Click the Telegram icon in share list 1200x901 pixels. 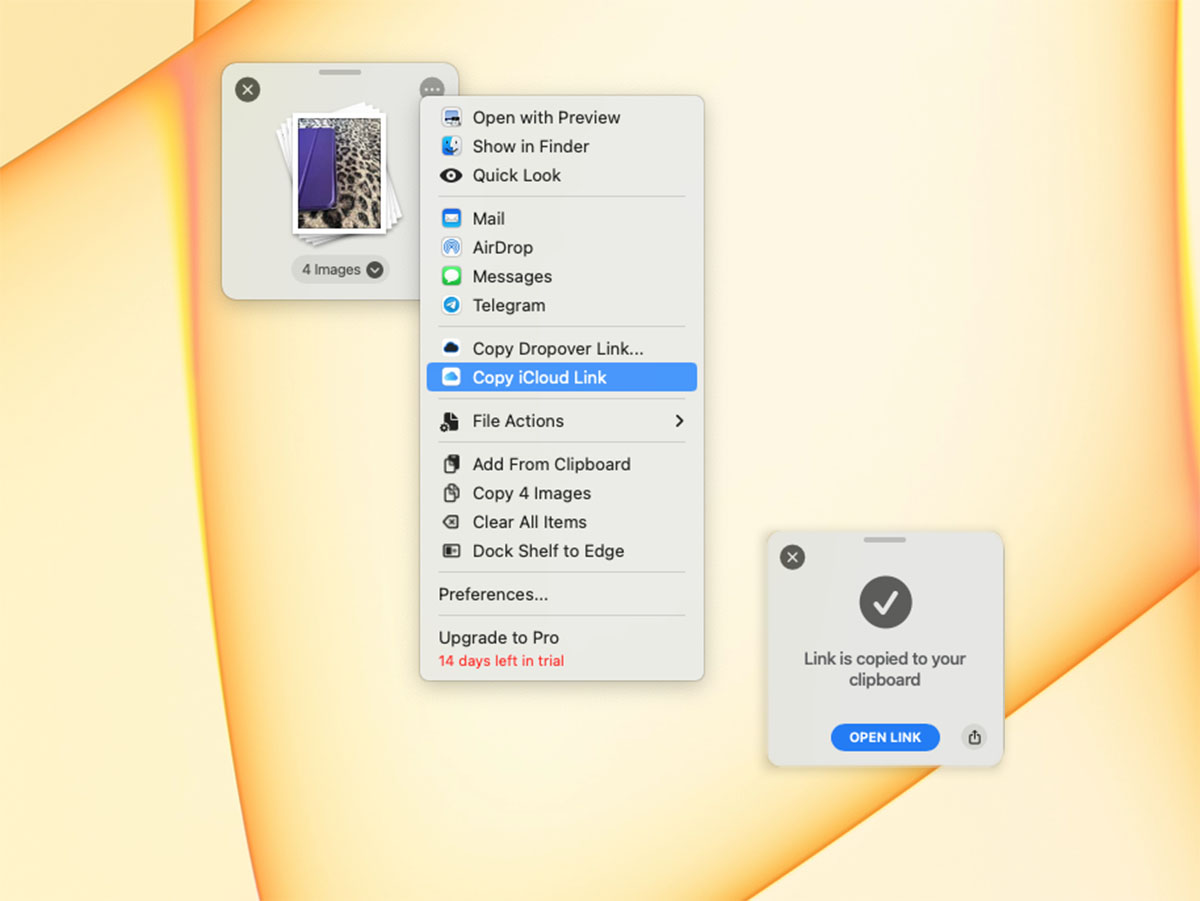451,306
